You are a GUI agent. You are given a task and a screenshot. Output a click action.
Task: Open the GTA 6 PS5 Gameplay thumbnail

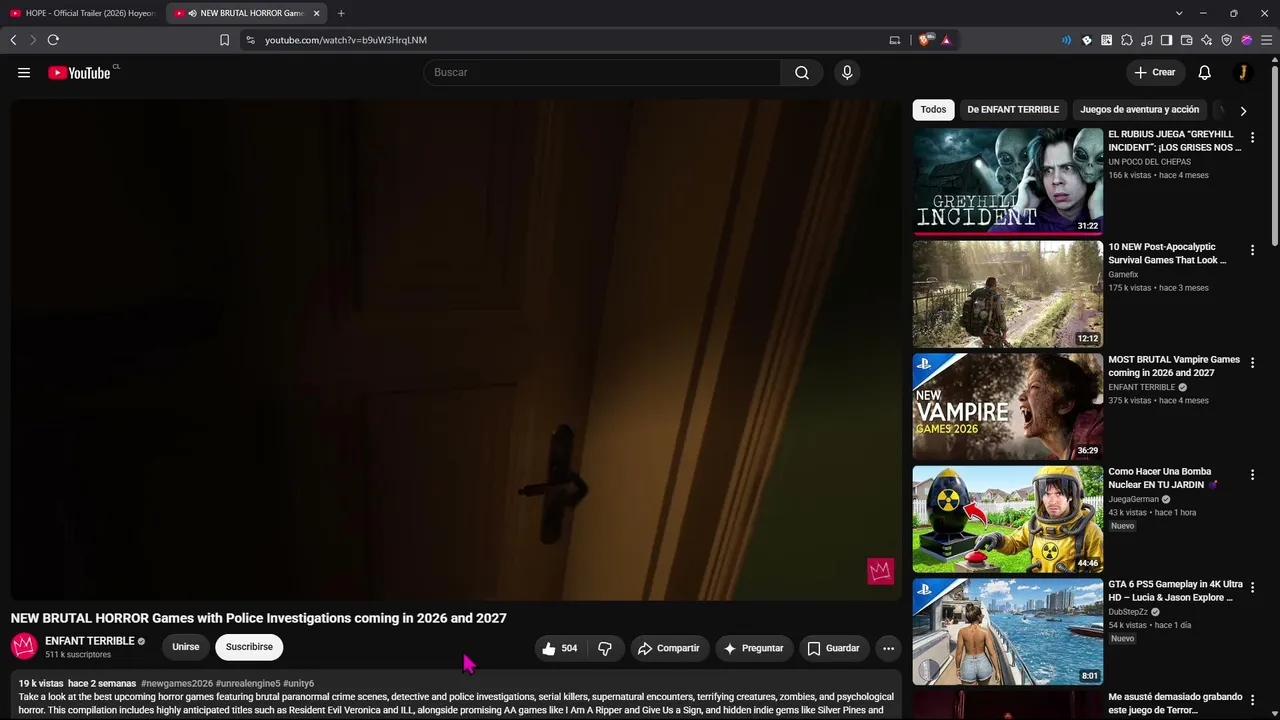click(x=1008, y=632)
